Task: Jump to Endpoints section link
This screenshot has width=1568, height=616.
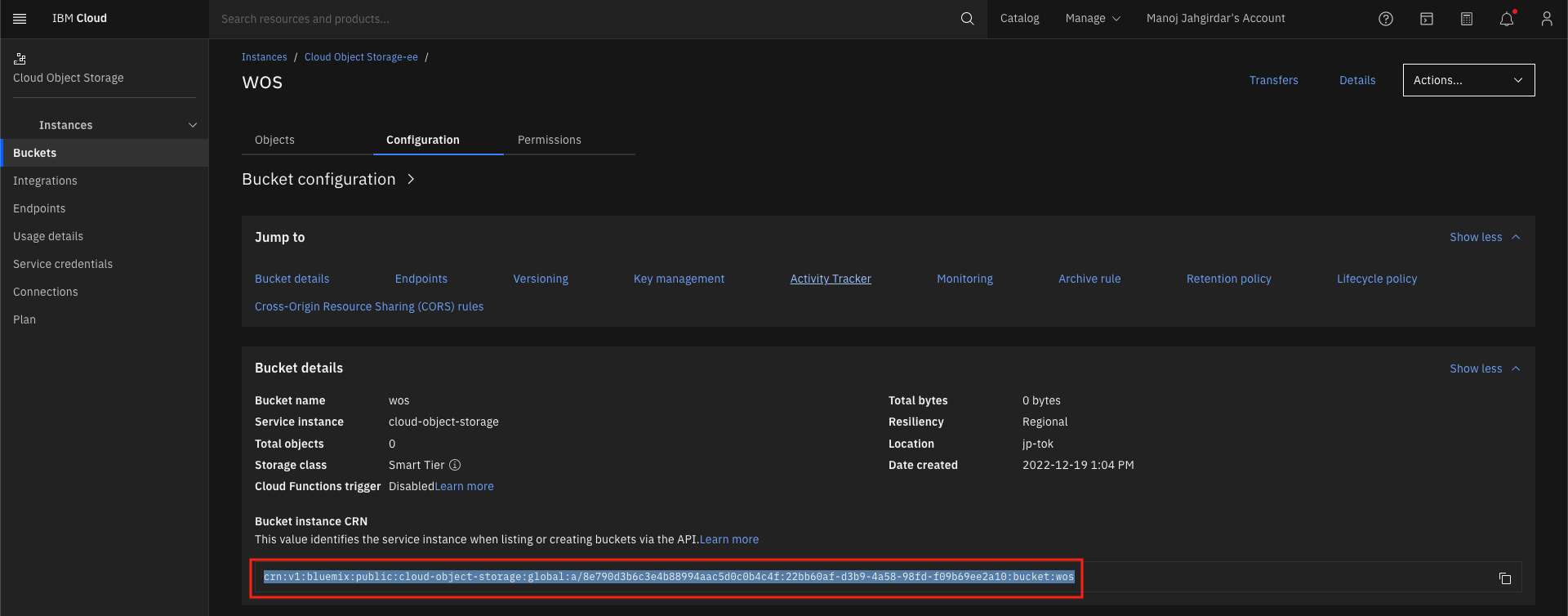Action: click(x=421, y=279)
